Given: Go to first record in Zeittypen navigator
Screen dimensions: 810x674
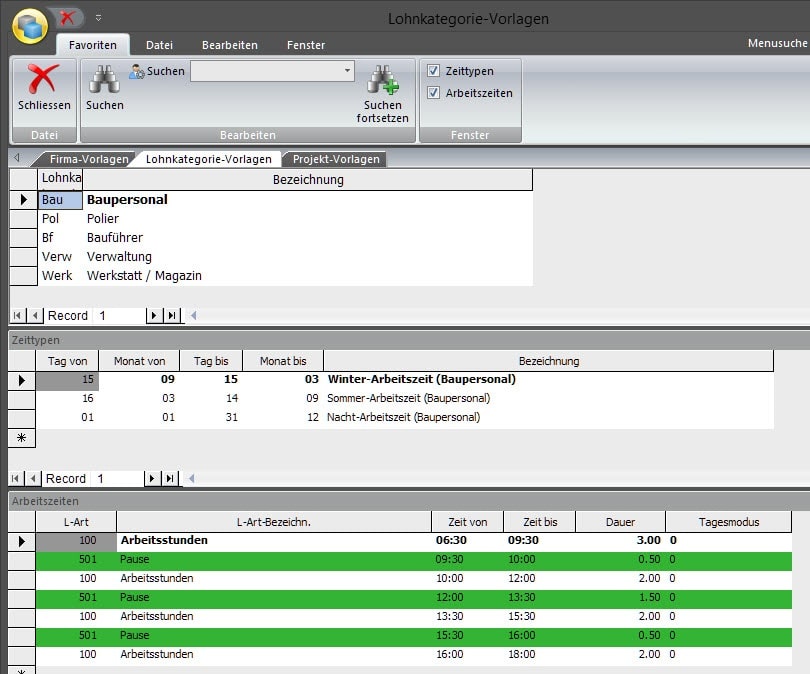Looking at the screenshot, I should (x=15, y=479).
